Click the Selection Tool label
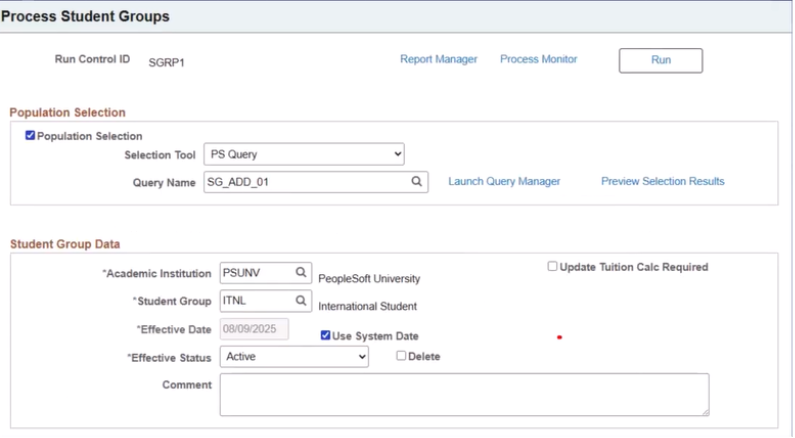Screen dimensions: 795x438 pyautogui.click(x=160, y=155)
